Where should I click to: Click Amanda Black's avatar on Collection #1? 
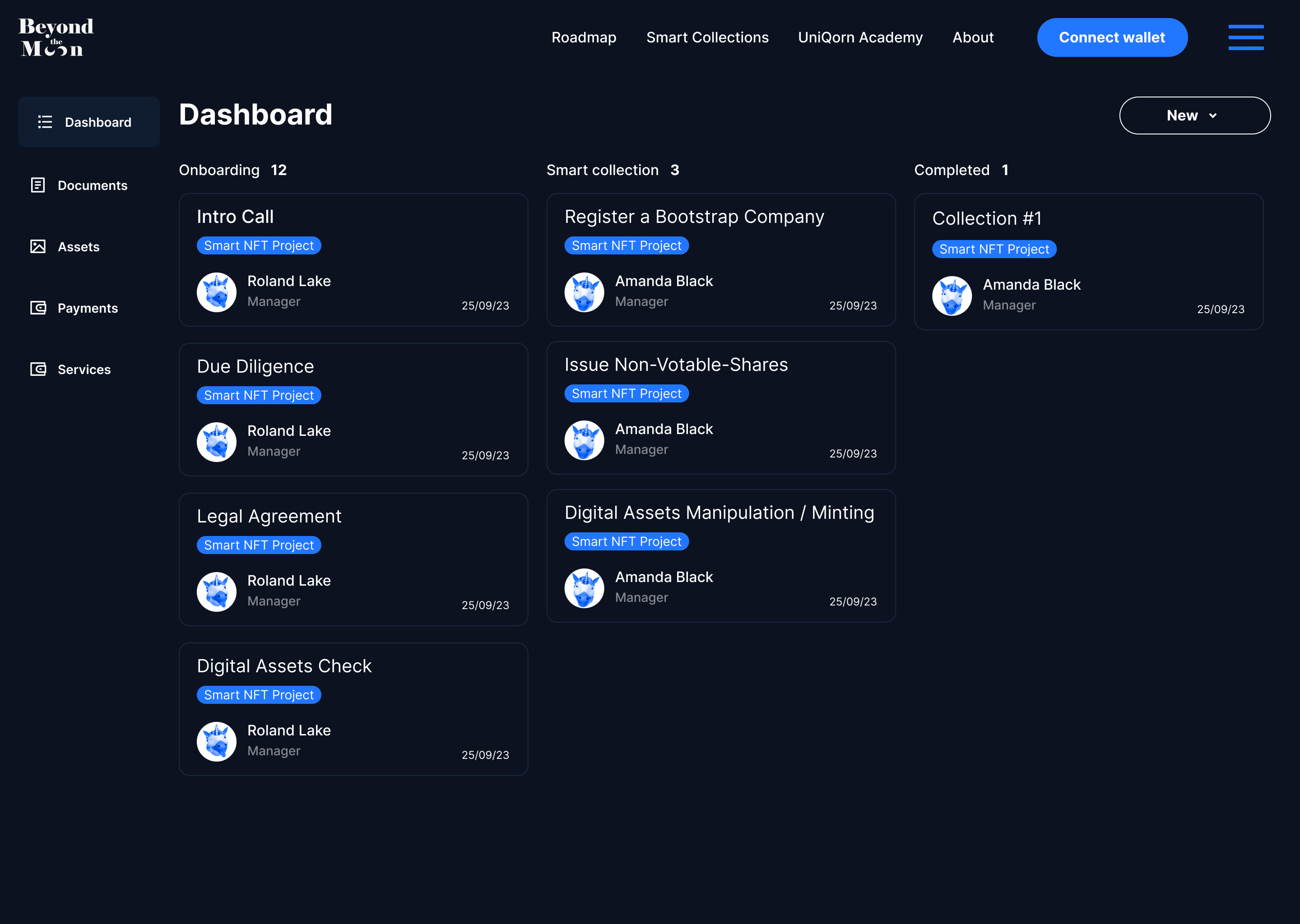pyautogui.click(x=952, y=296)
